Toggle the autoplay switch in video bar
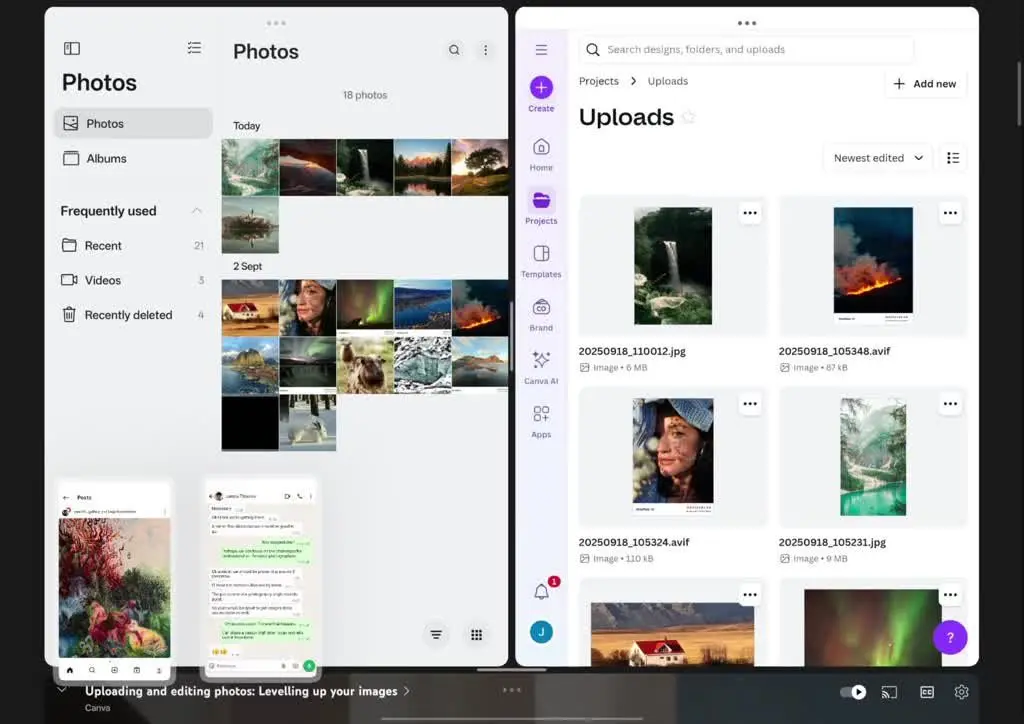The height and width of the screenshot is (724, 1024). [853, 692]
